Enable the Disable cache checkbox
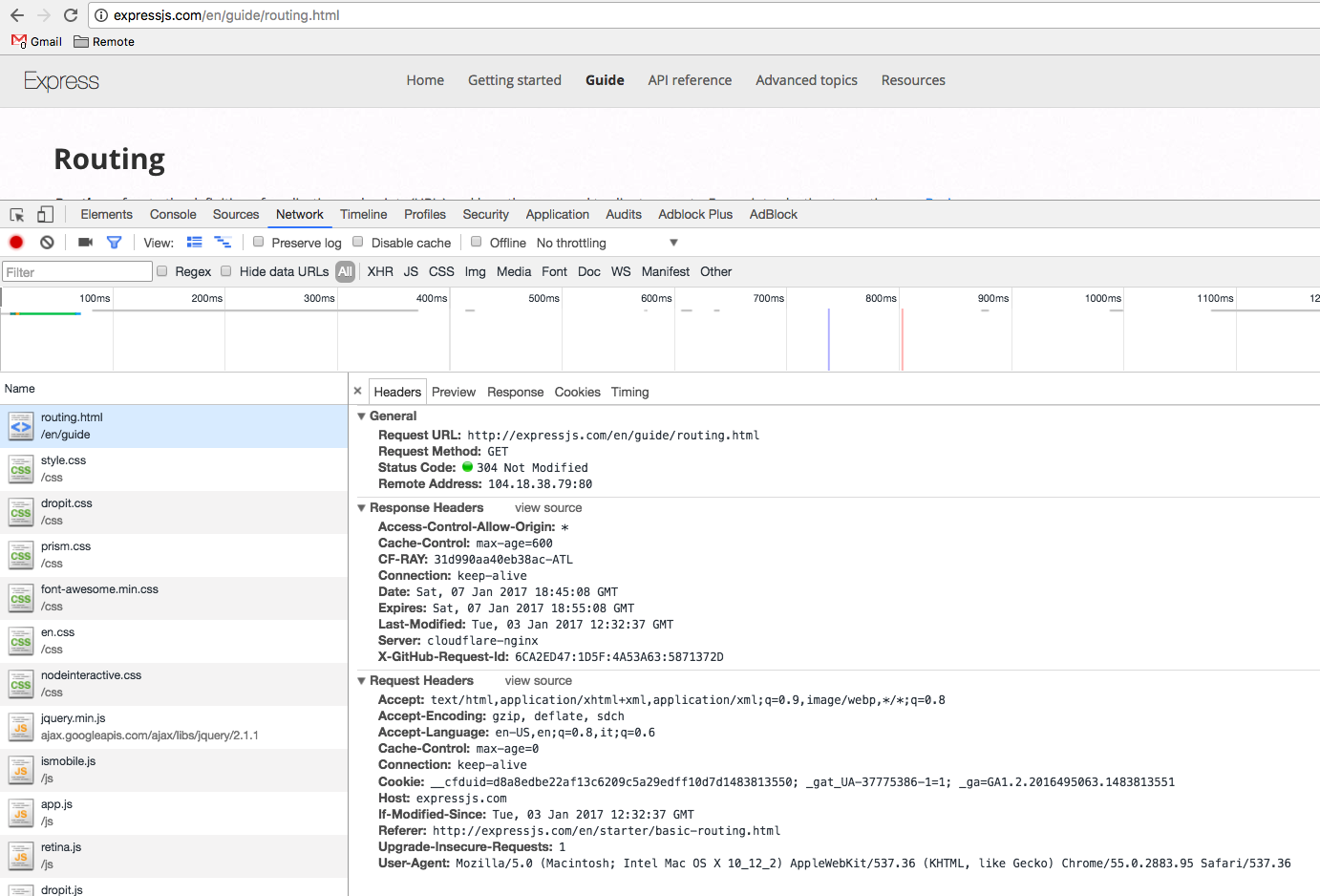Image resolution: width=1320 pixels, height=896 pixels. pyautogui.click(x=358, y=242)
